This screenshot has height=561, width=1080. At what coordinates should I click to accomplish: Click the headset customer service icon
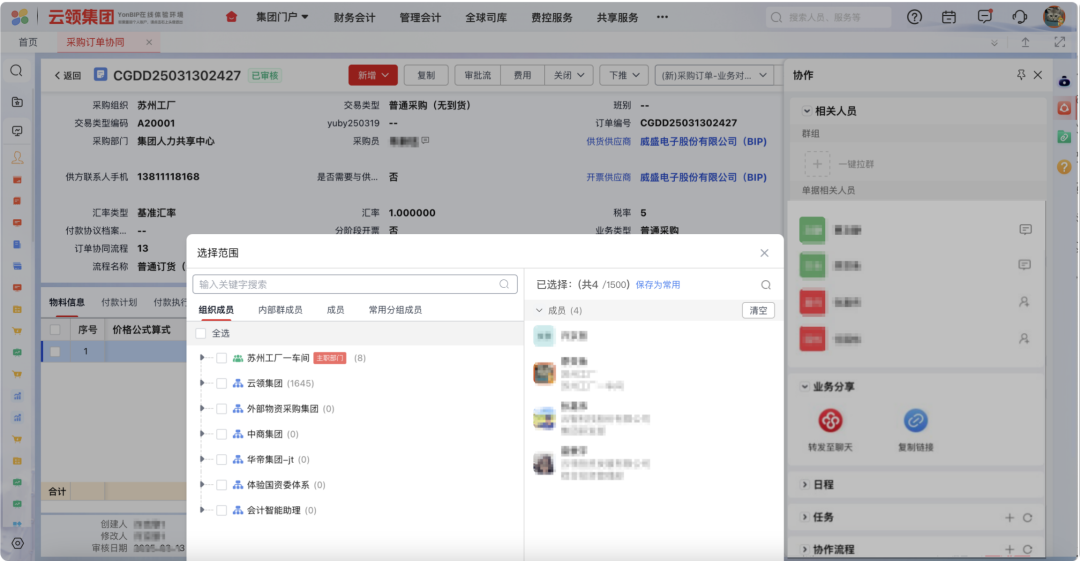click(1019, 17)
